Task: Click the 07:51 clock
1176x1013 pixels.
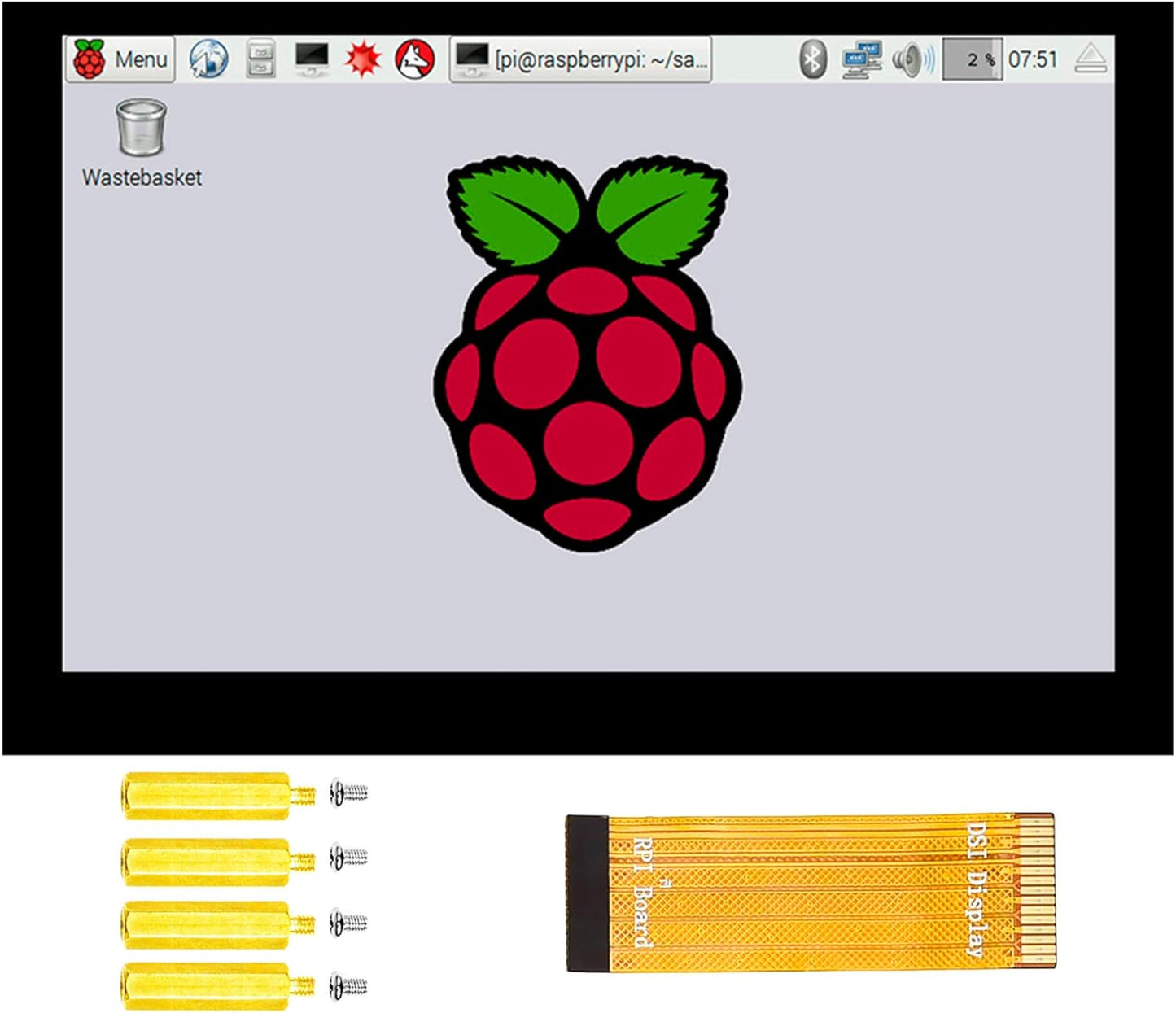Action: tap(1033, 59)
